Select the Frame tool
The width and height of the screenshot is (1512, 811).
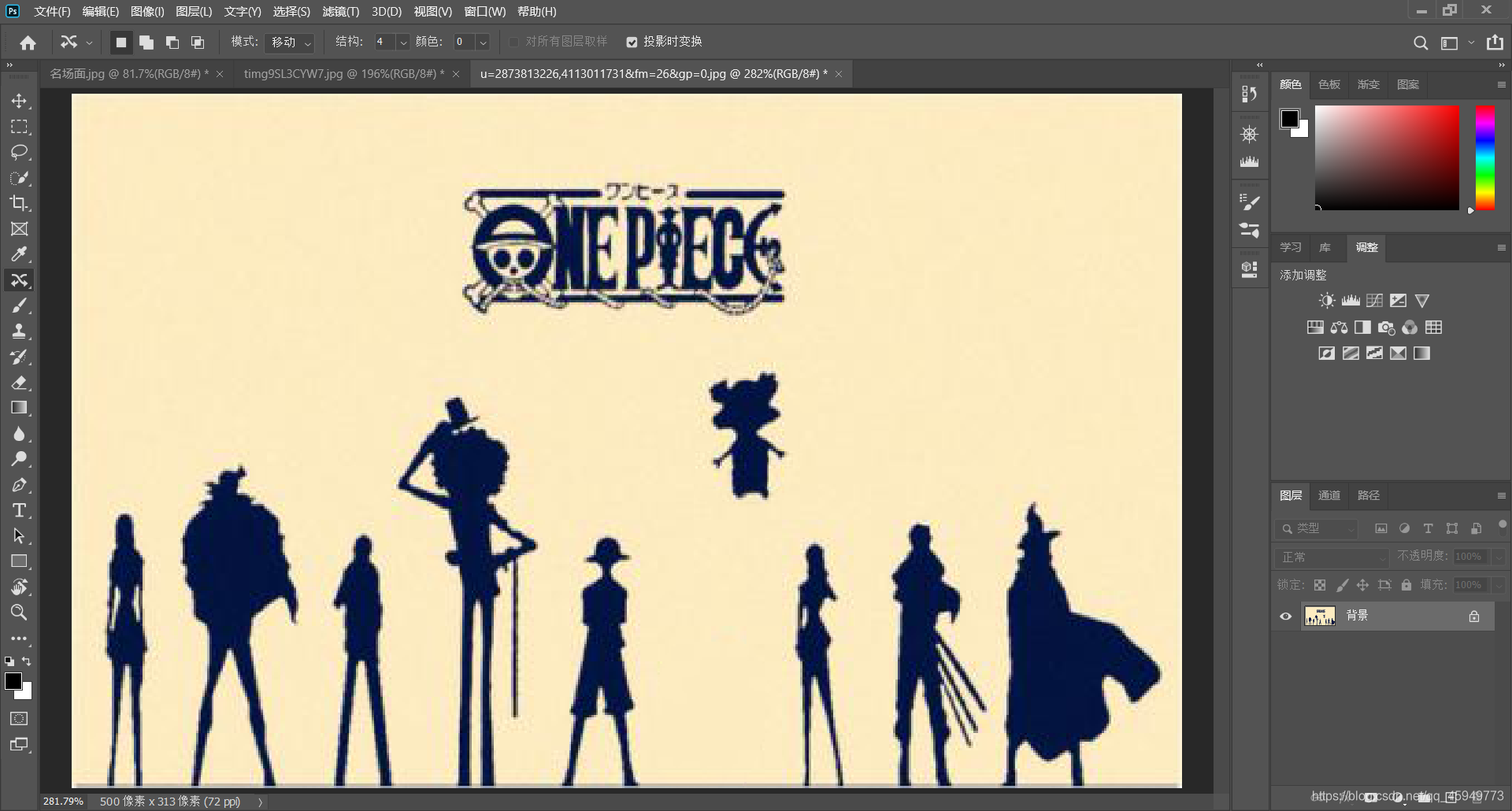[x=20, y=229]
